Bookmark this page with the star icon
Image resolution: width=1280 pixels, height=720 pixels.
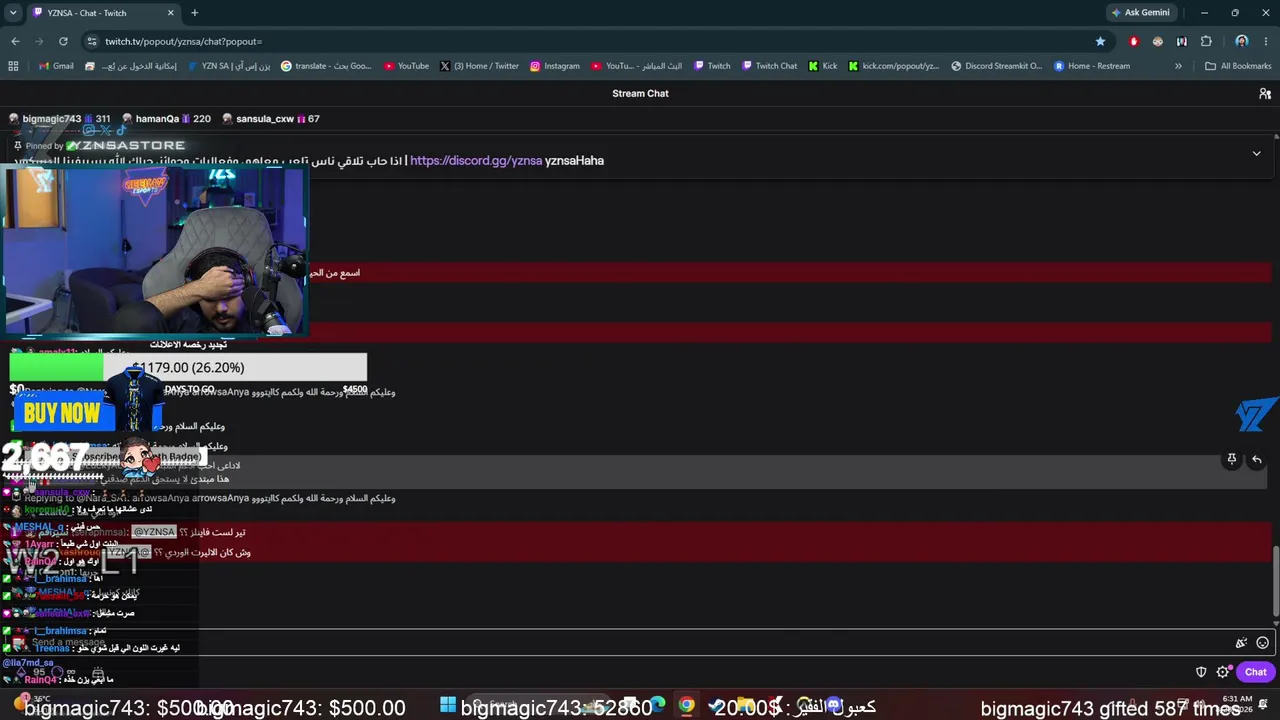(1100, 41)
